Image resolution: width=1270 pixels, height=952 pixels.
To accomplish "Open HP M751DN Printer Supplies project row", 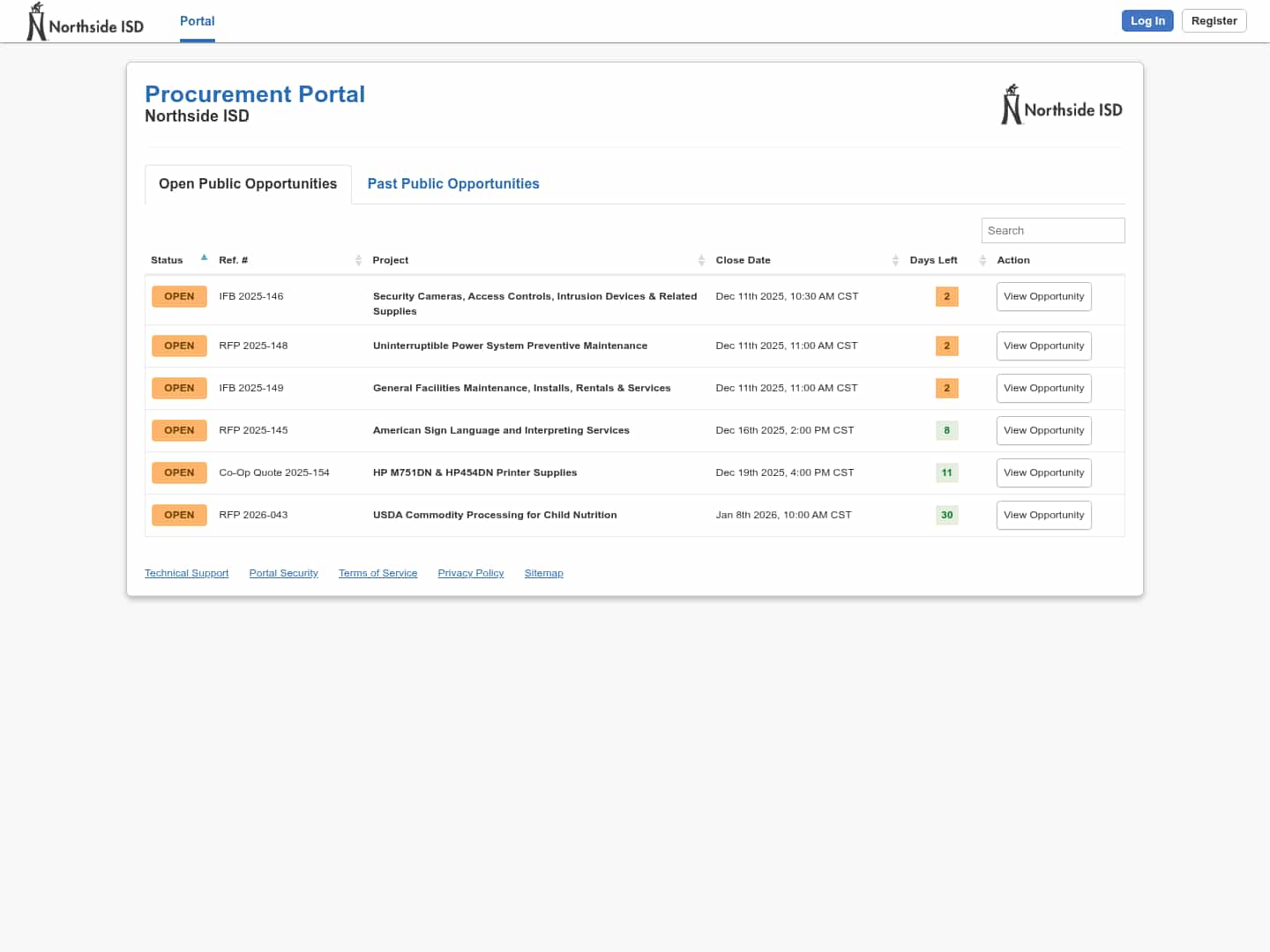I will 474,472.
